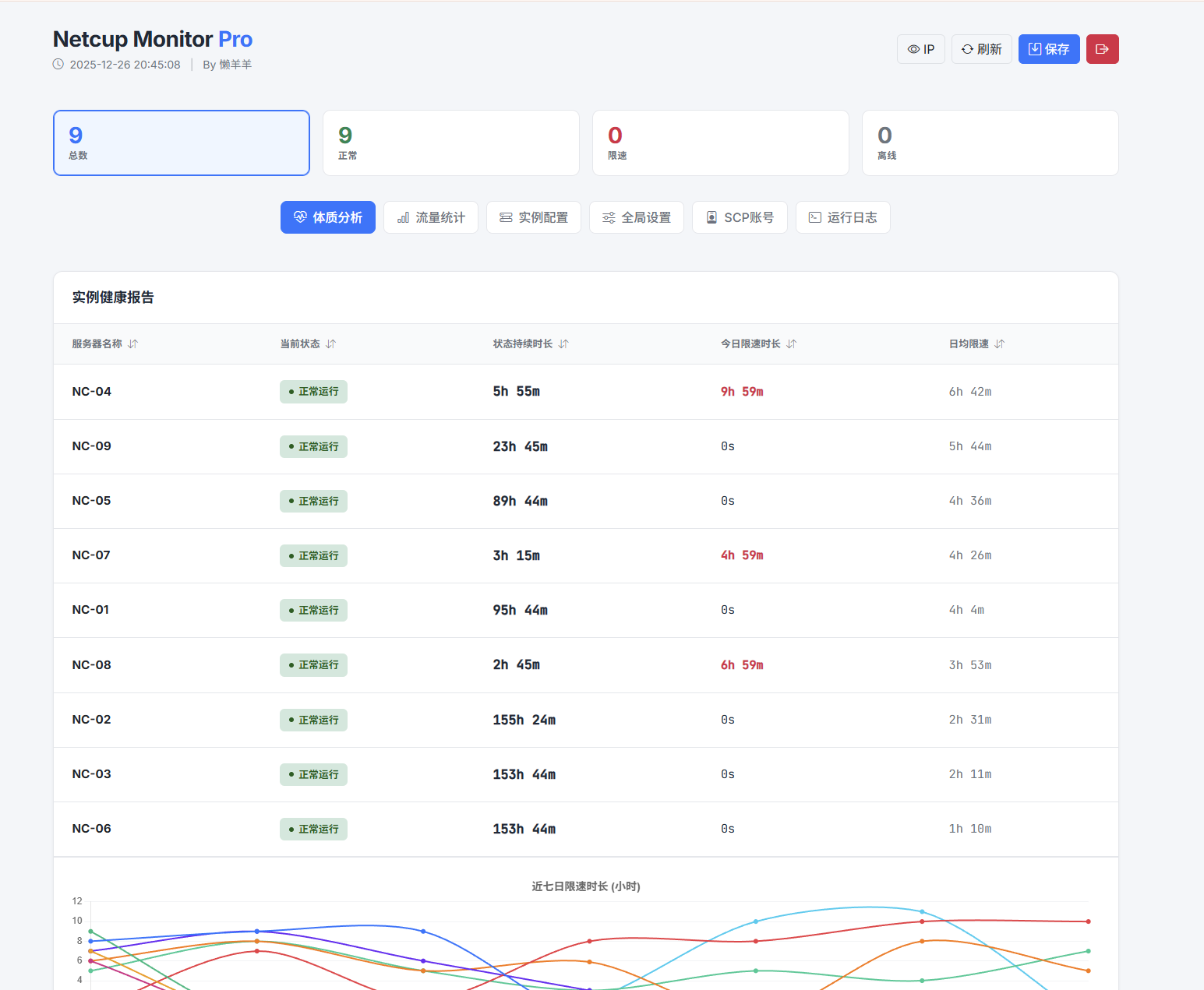The height and width of the screenshot is (990, 1204).
Task: Filter by the 限速 throttled card
Action: point(720,143)
